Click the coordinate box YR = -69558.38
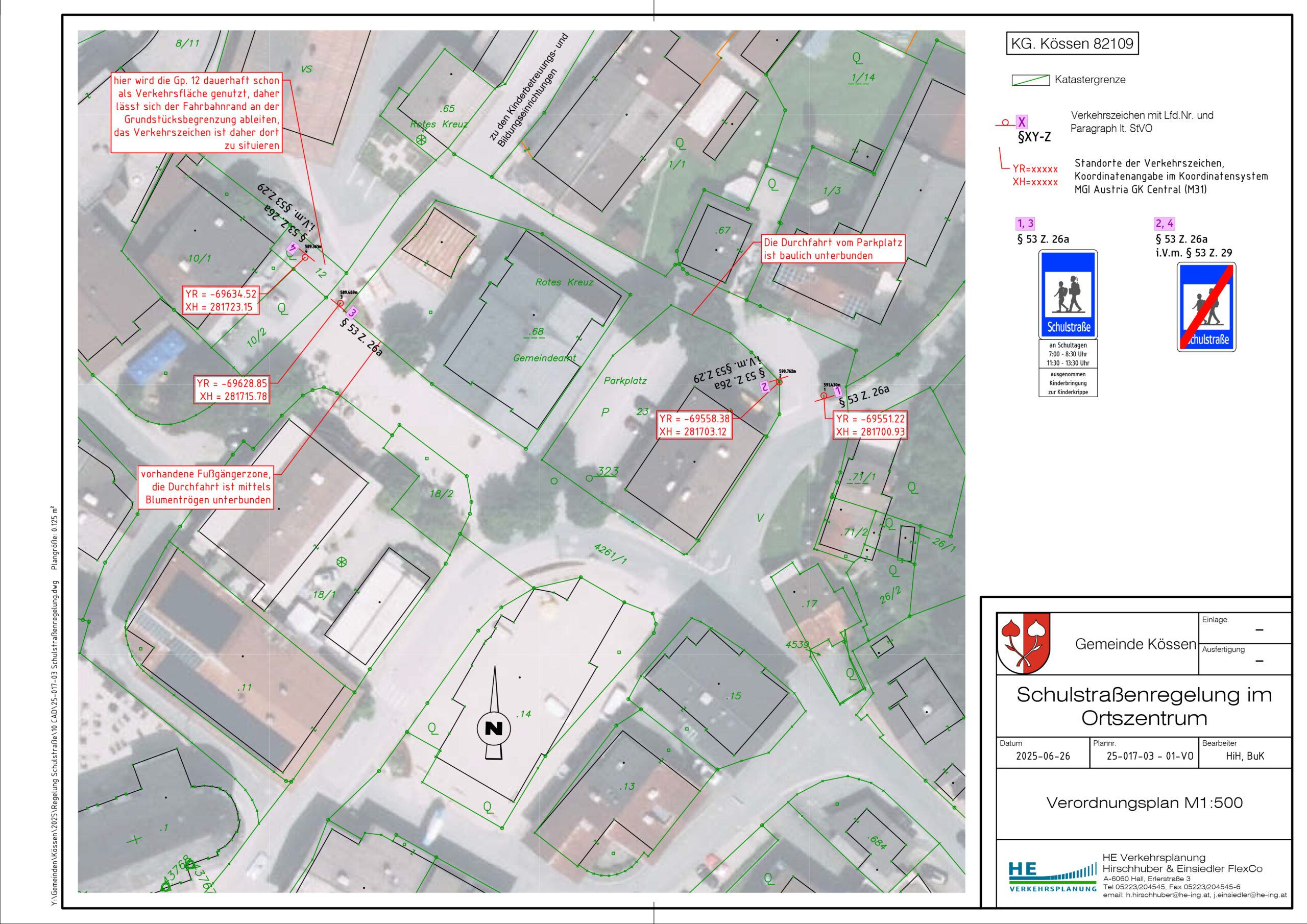 (693, 425)
